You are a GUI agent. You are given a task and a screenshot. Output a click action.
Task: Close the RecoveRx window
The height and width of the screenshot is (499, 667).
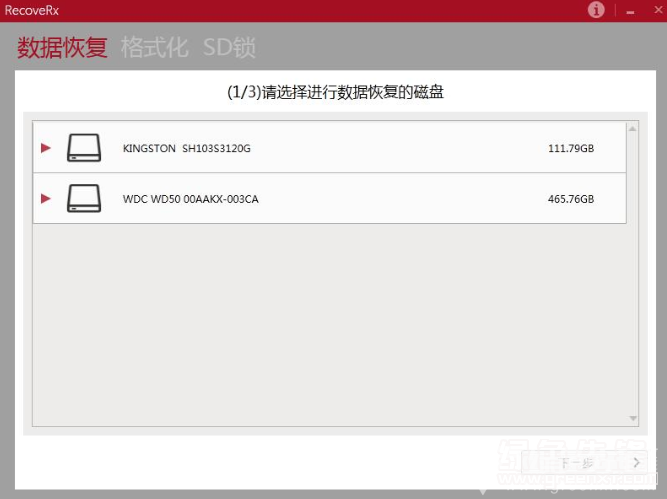tap(658, 10)
